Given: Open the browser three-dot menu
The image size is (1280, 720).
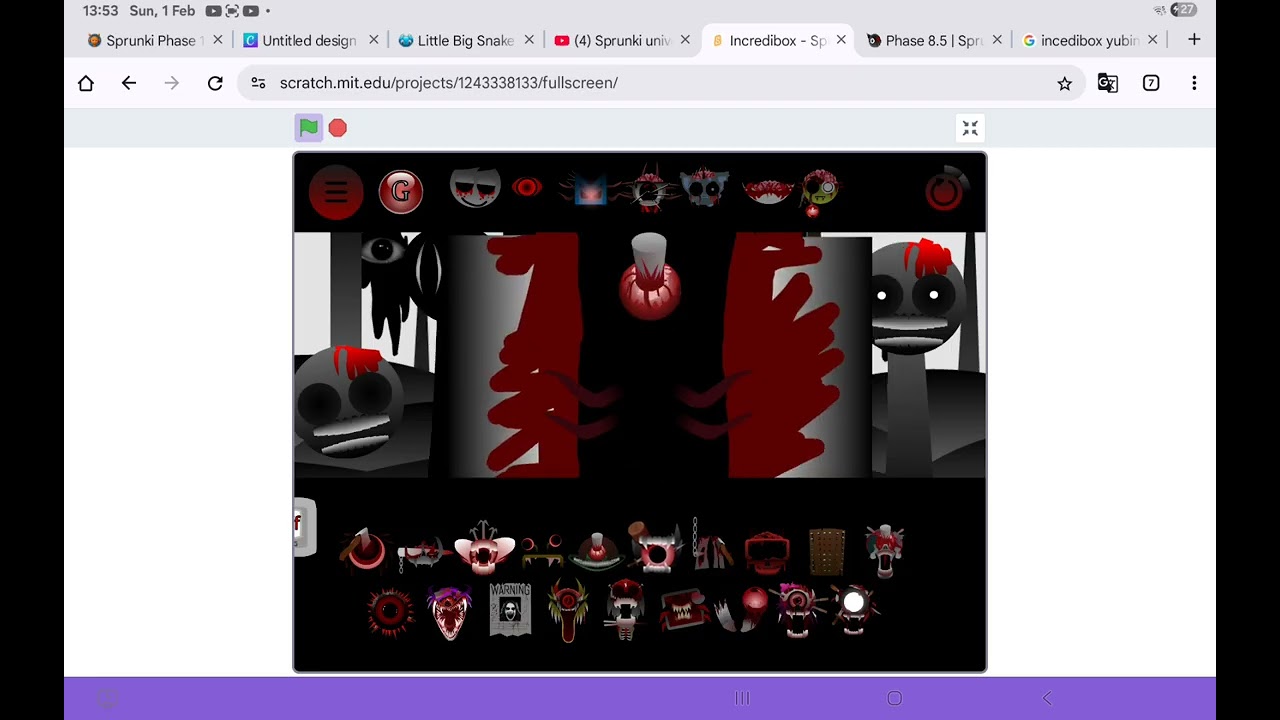Looking at the screenshot, I should (x=1194, y=83).
